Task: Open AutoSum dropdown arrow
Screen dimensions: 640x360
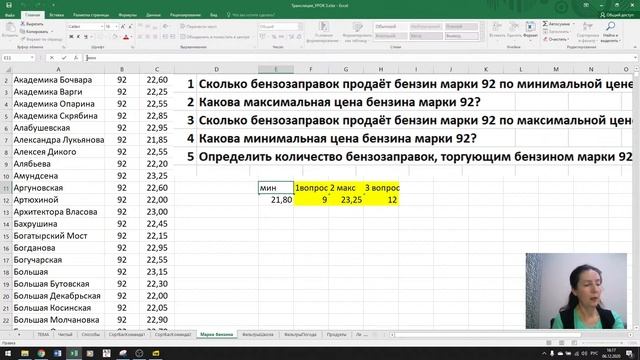Action: click(573, 24)
